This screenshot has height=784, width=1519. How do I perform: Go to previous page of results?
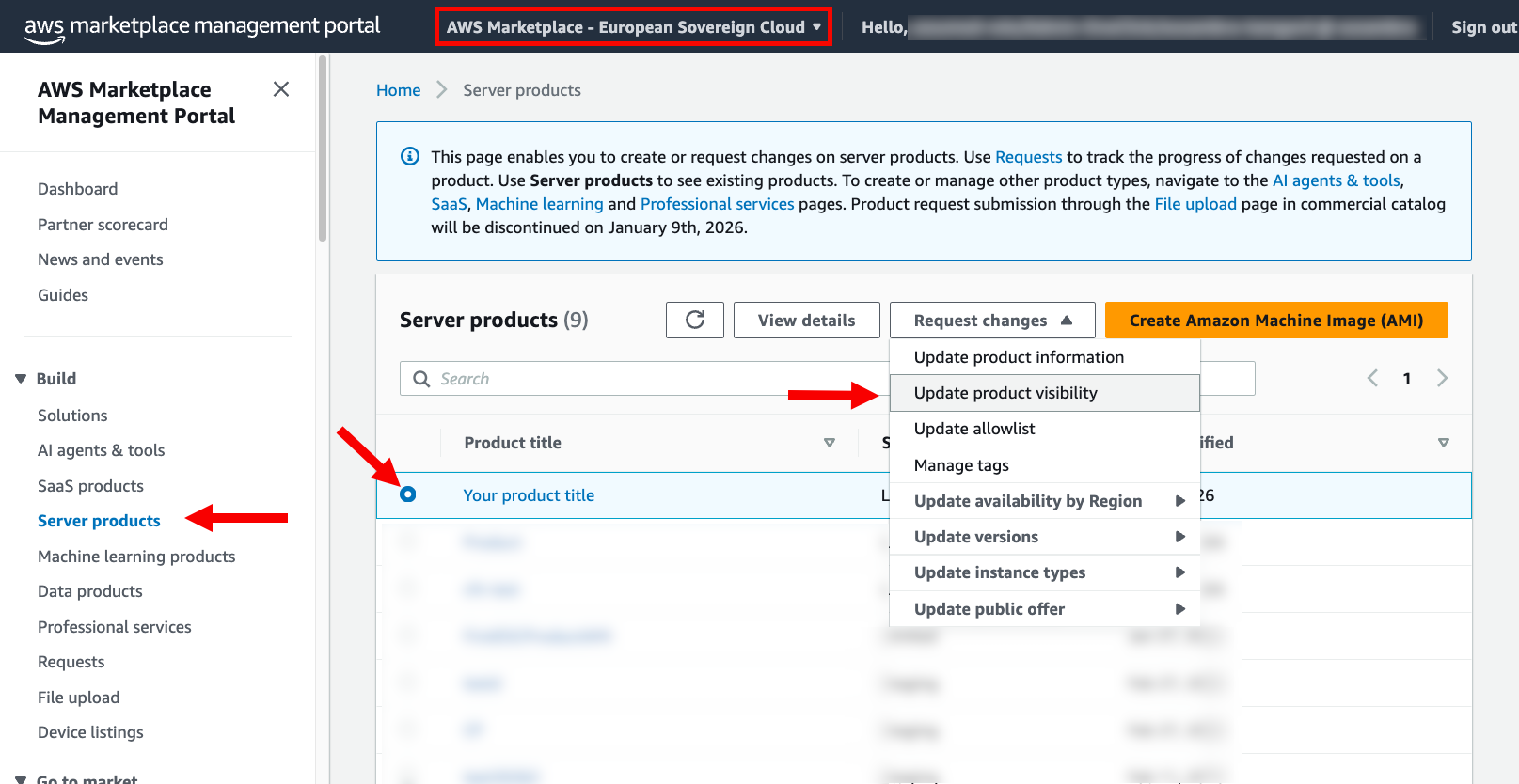pyautogui.click(x=1372, y=378)
